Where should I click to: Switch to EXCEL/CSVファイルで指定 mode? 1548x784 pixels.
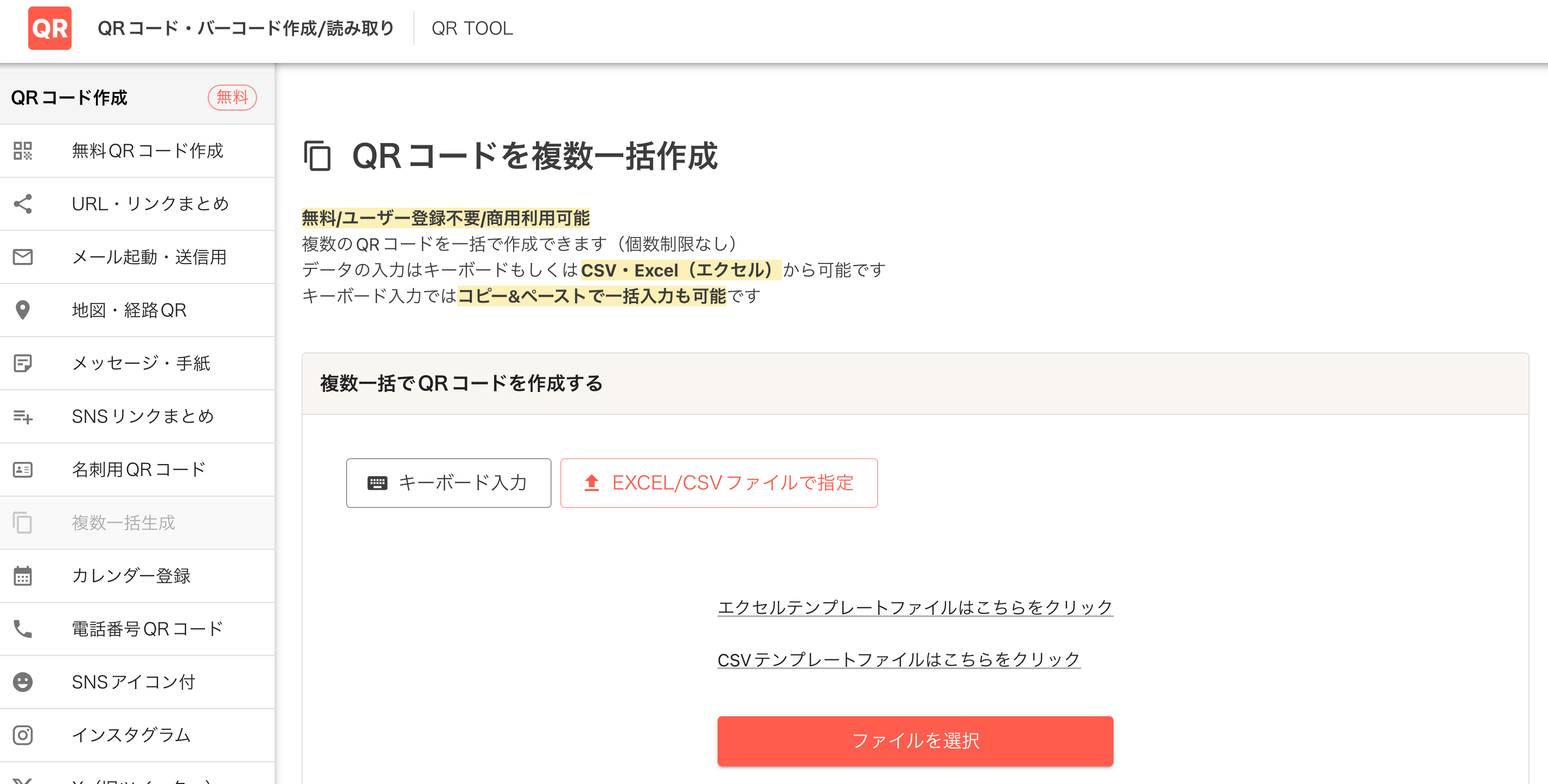coord(719,483)
